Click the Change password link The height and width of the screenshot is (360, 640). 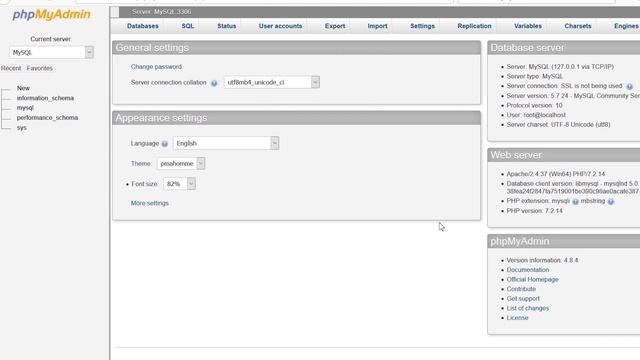[156, 67]
